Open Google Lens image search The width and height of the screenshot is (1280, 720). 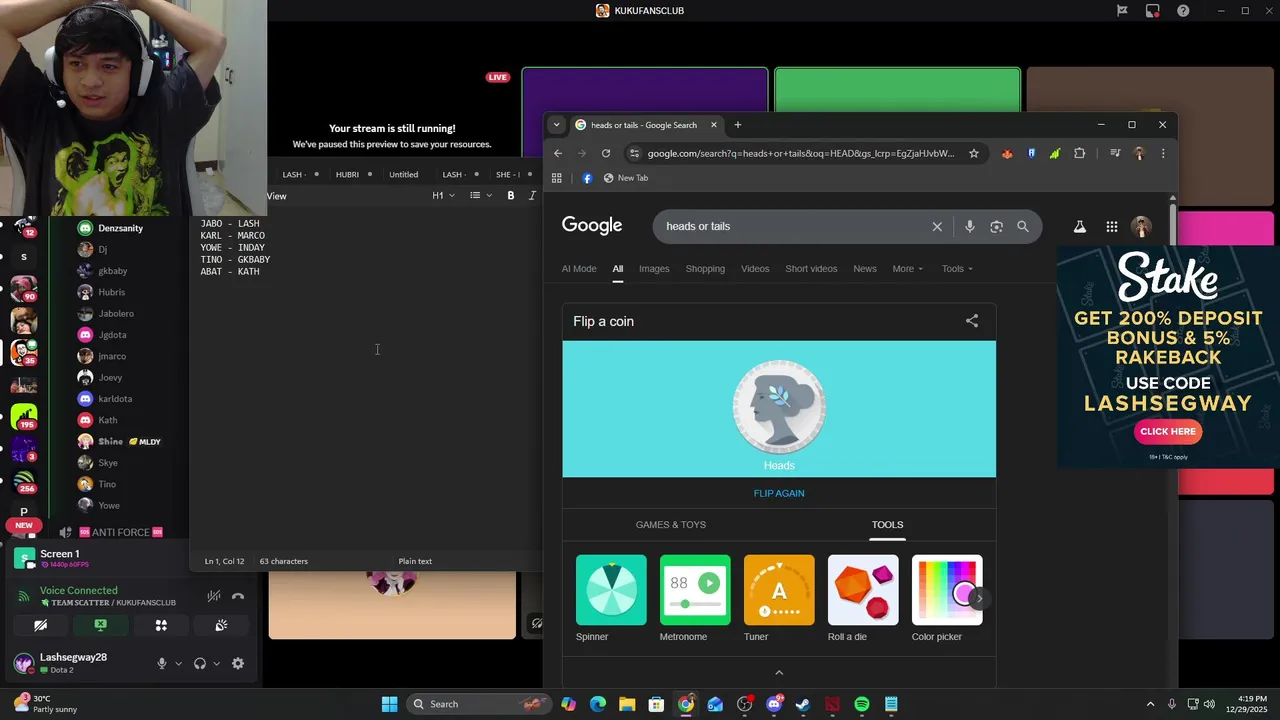pos(996,227)
